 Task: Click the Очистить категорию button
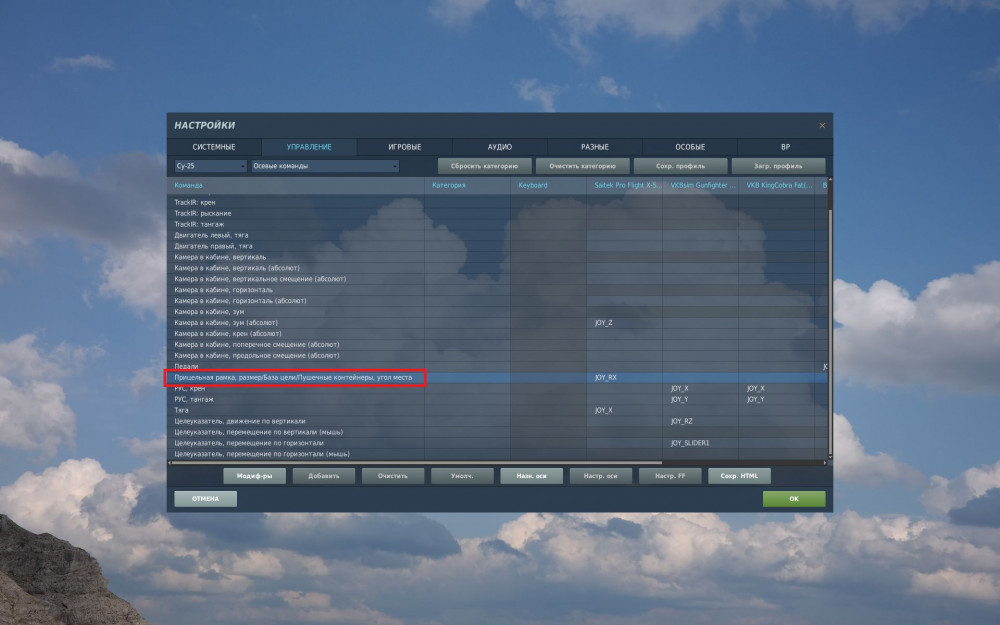(x=582, y=166)
